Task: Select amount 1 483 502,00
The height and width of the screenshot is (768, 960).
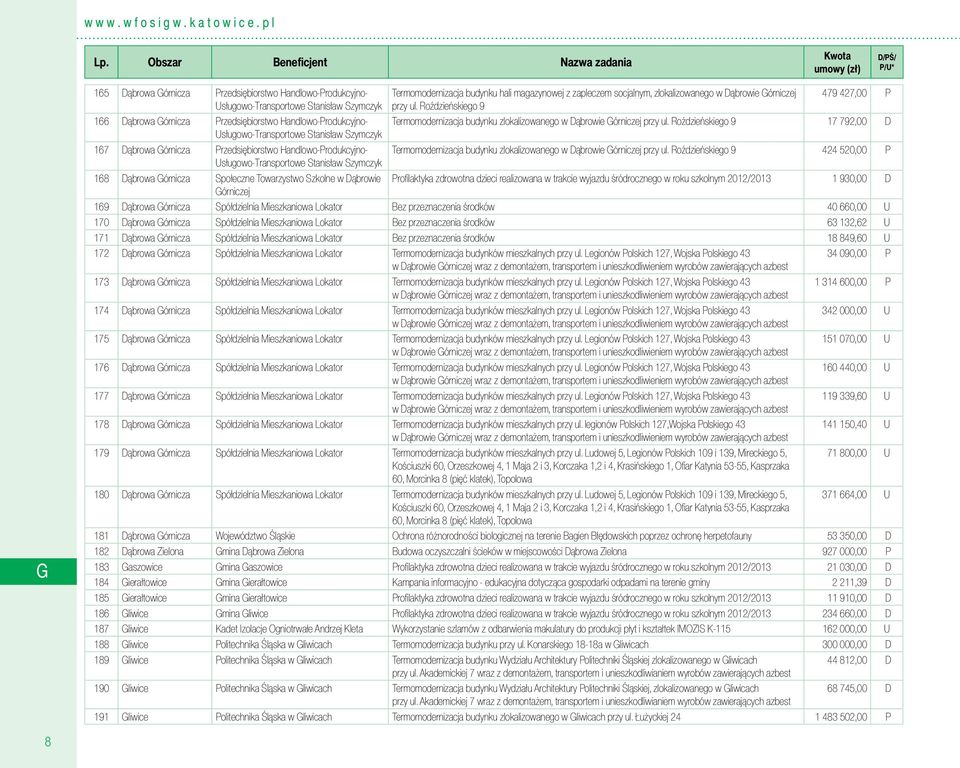Action: pos(841,717)
